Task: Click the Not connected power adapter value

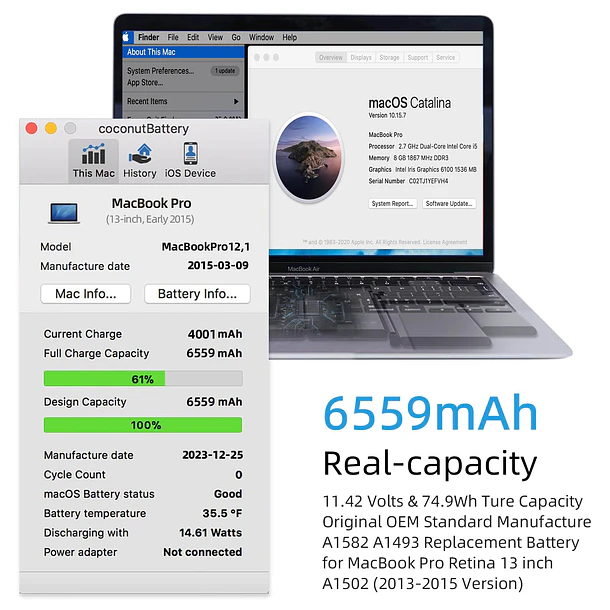Action: [203, 552]
